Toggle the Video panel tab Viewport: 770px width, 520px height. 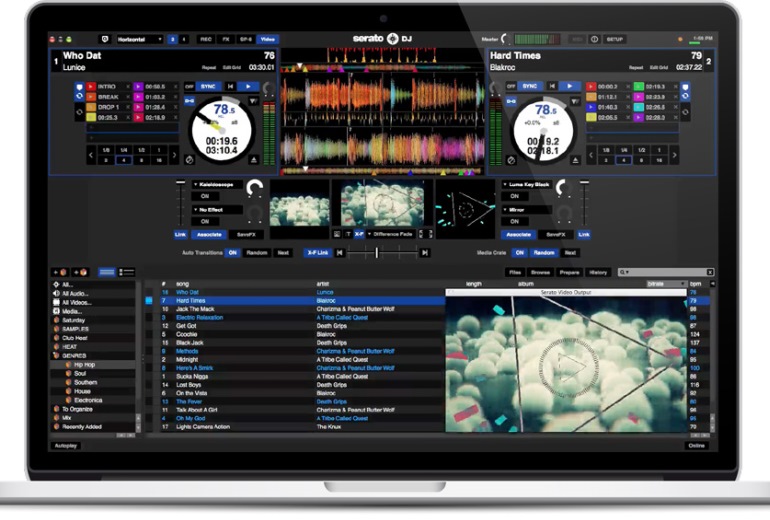point(268,39)
